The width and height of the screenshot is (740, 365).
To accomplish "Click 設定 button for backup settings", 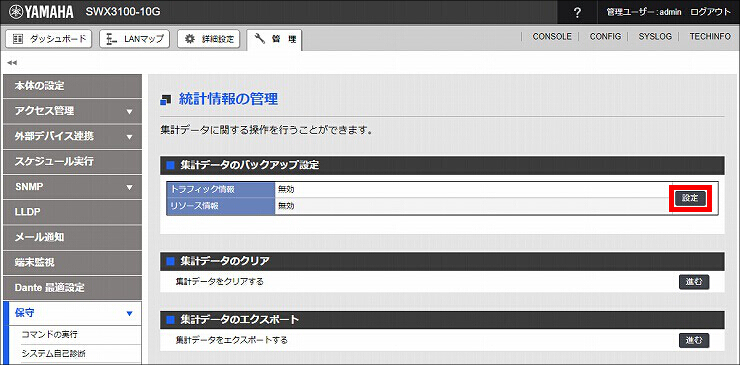I will tap(690, 198).
